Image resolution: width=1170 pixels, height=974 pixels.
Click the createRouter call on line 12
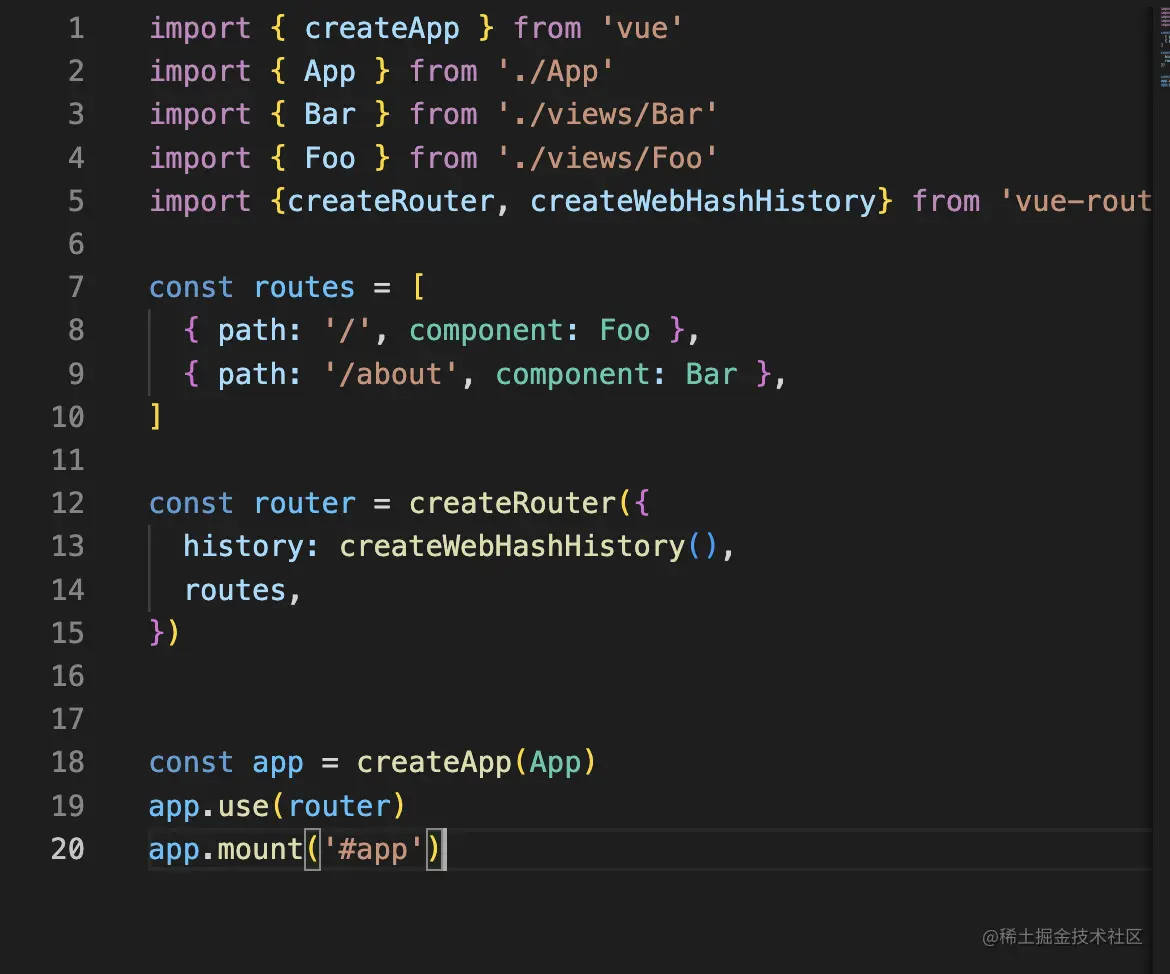pyautogui.click(x=513, y=503)
